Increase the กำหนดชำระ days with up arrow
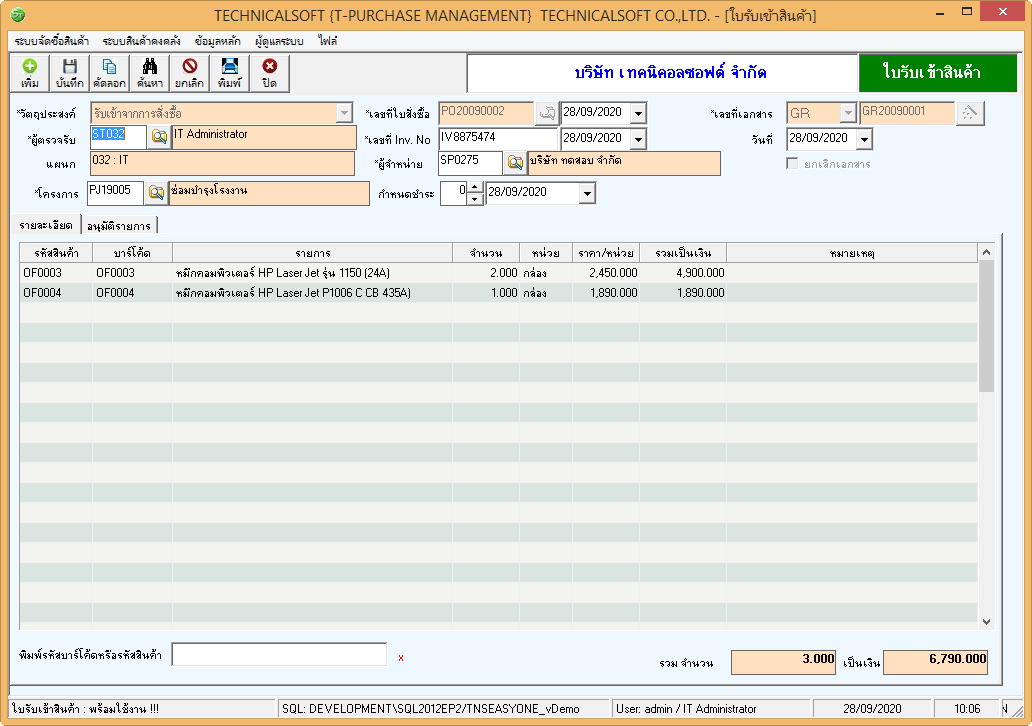The image size is (1032, 726). [475, 187]
